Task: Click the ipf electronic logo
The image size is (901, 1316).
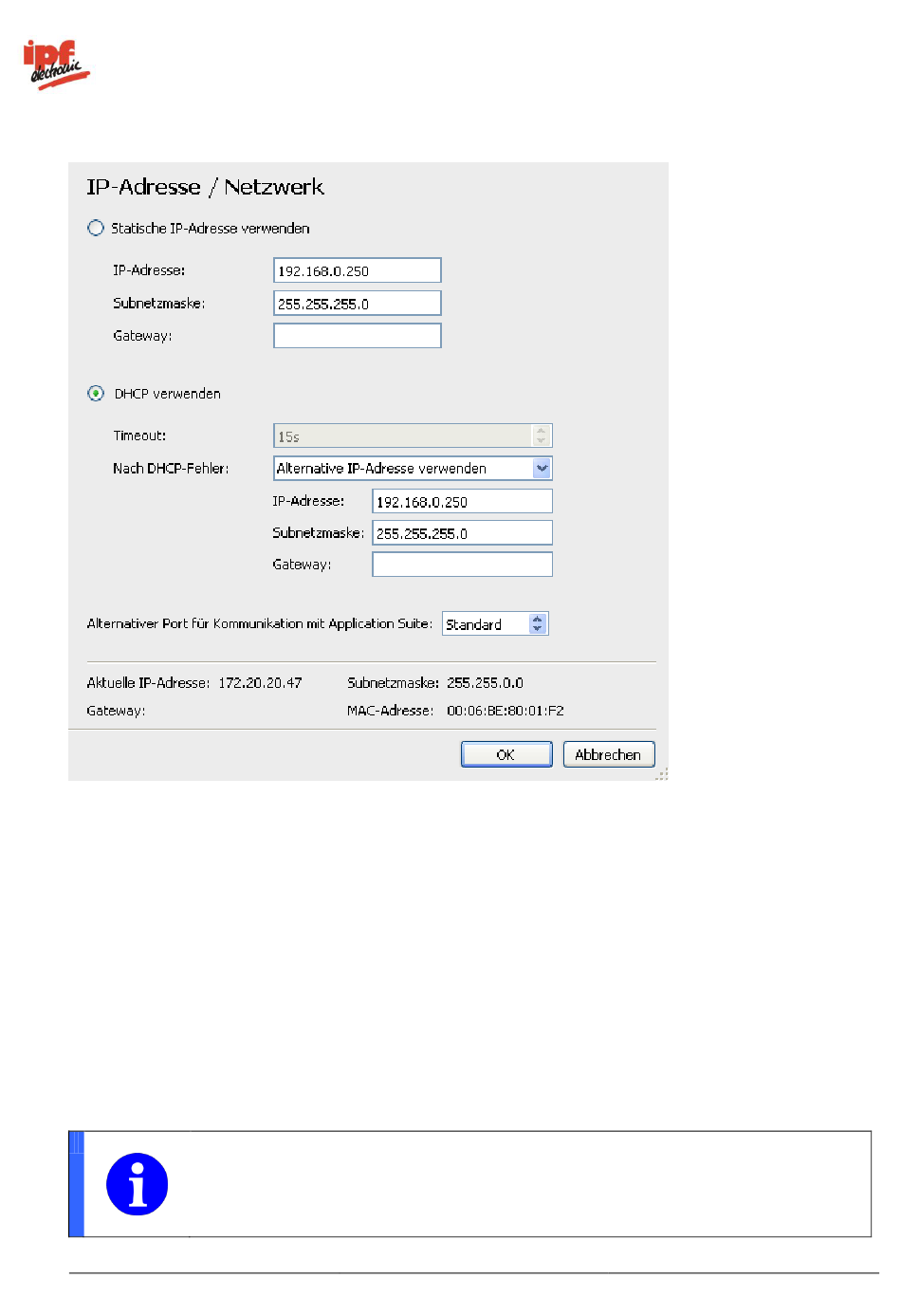Action: 56,65
